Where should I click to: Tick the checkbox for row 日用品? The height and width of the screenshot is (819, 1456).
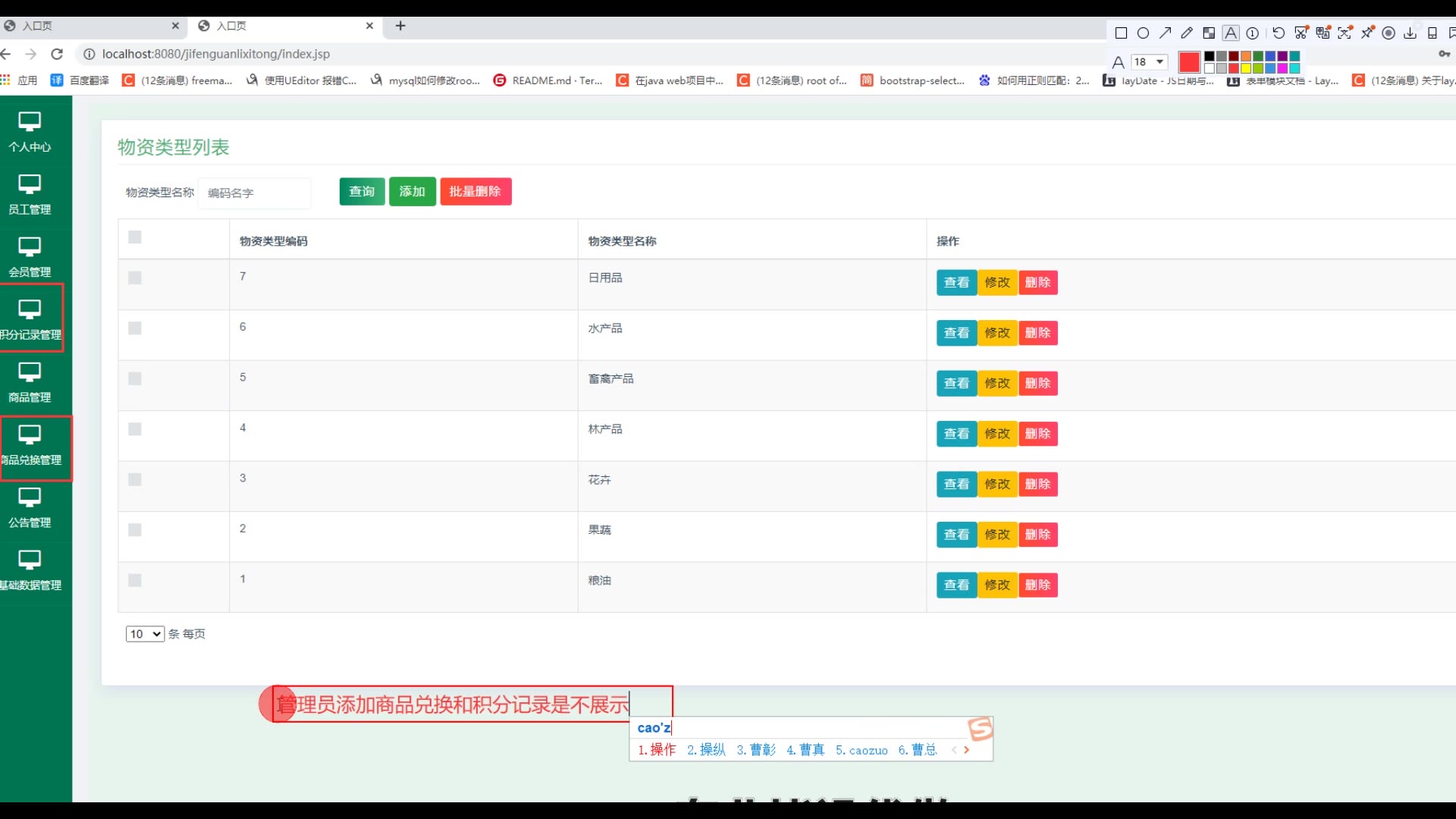pyautogui.click(x=135, y=278)
